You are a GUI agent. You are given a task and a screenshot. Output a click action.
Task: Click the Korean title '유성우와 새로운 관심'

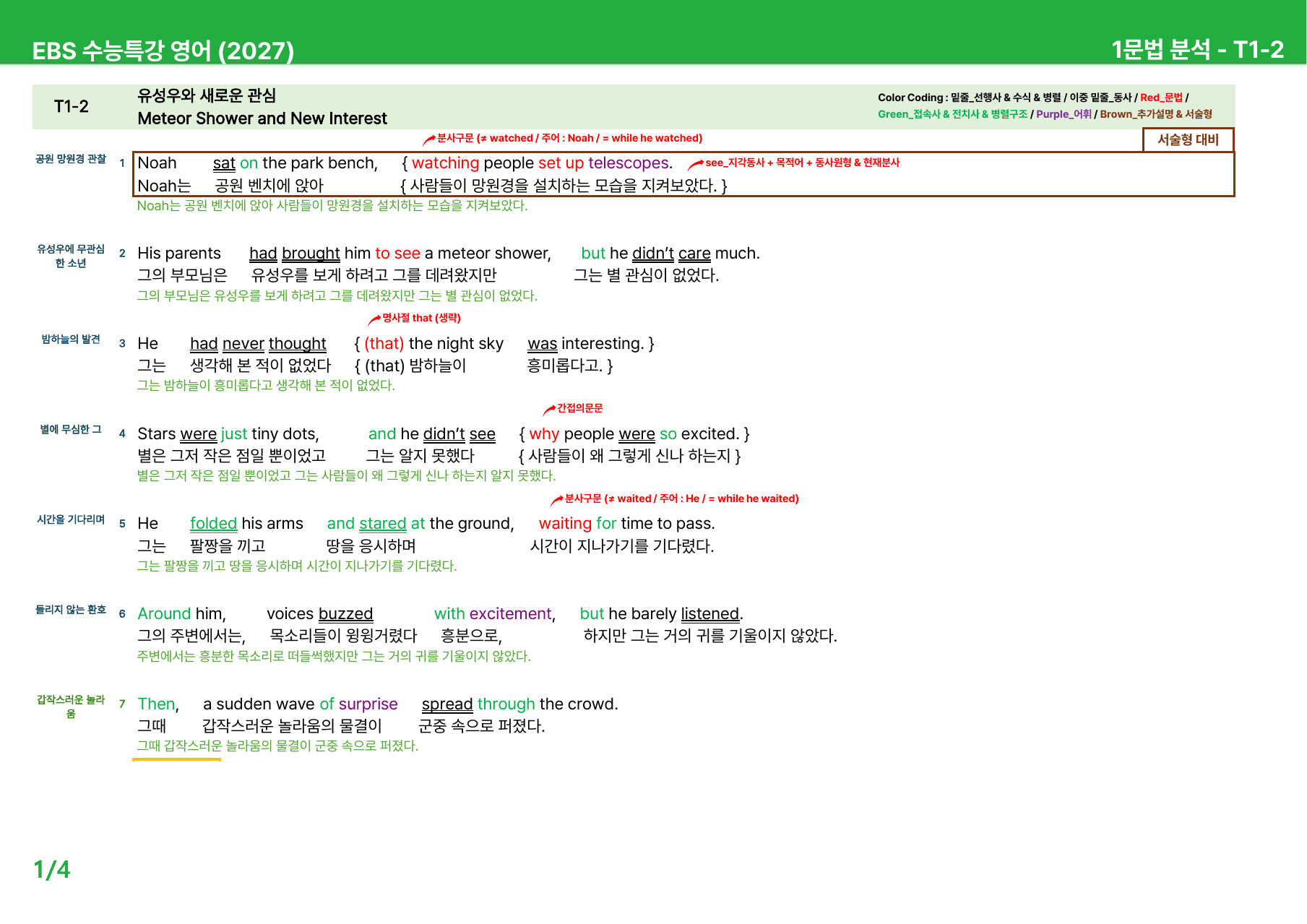point(207,95)
